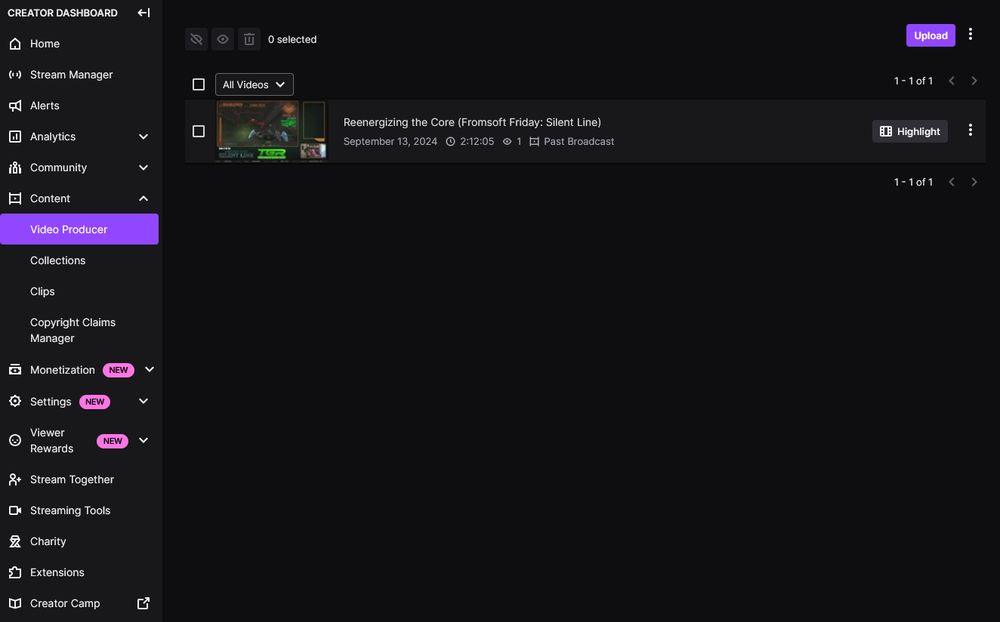Hide selected videos with unpublish icon
This screenshot has height=622, width=1000.
tap(196, 38)
